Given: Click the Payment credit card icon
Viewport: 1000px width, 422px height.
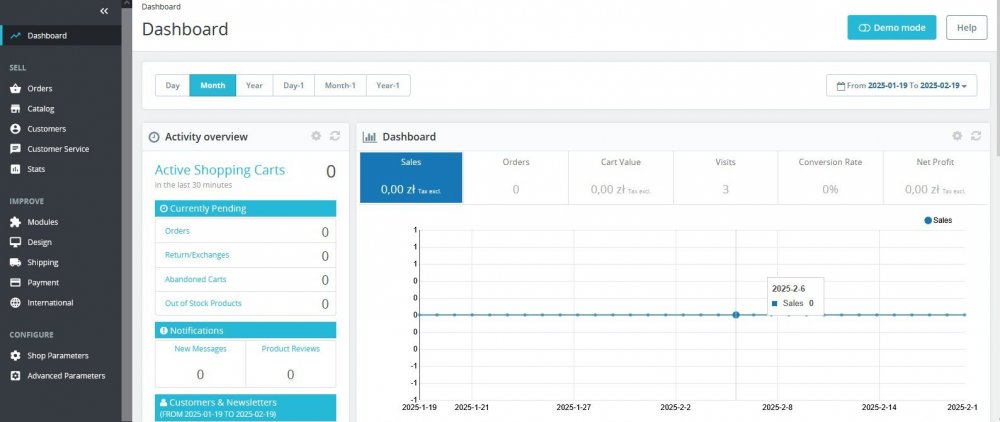Looking at the screenshot, I should [15, 282].
